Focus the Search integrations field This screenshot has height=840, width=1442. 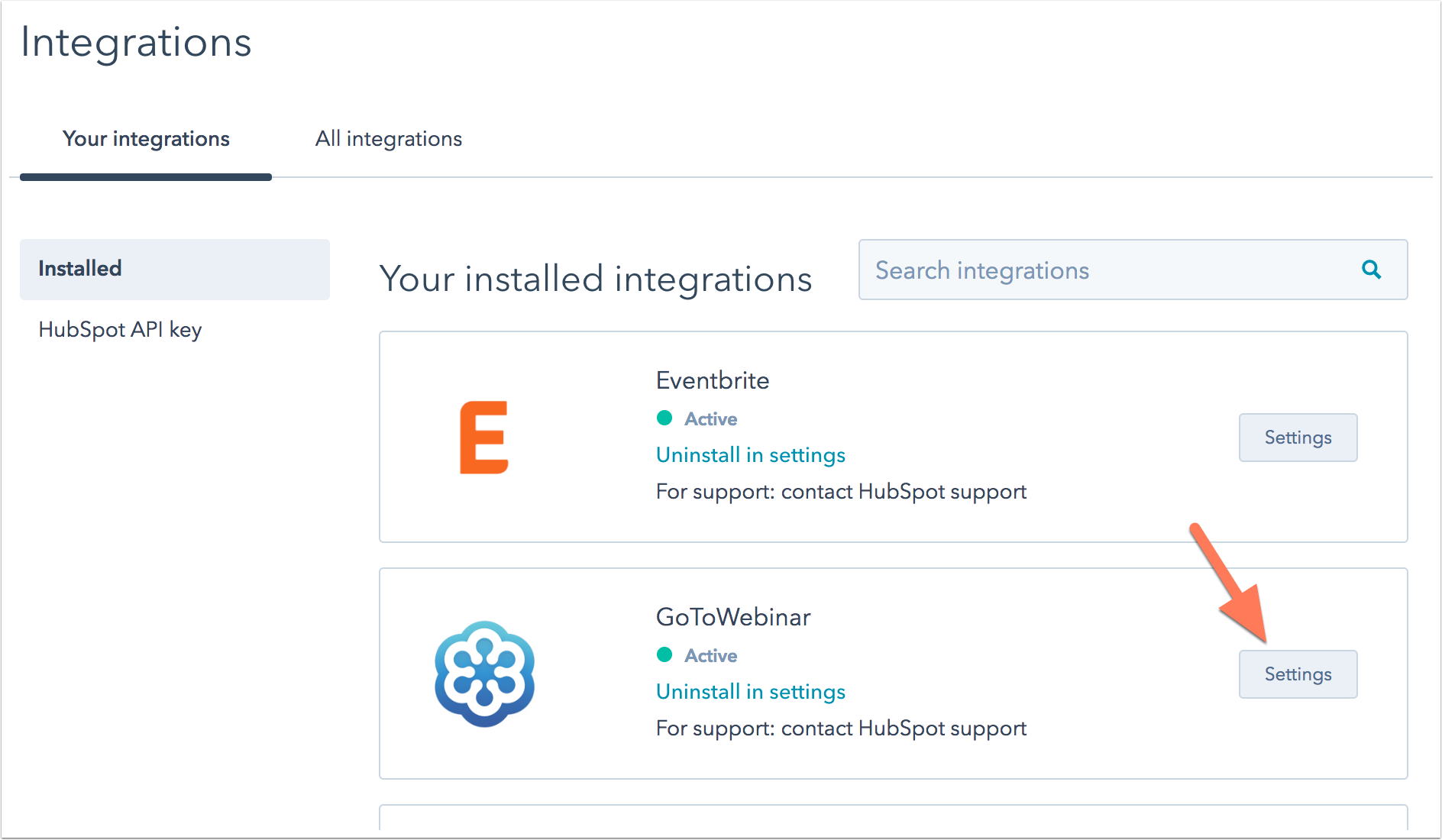(1133, 270)
